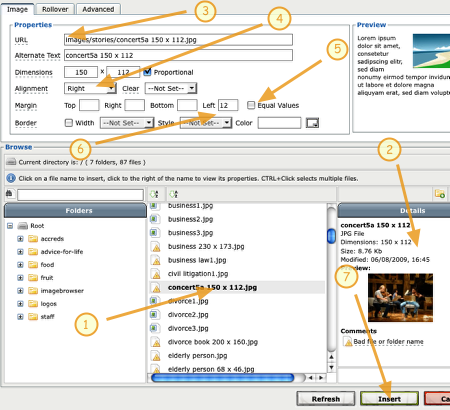The height and width of the screenshot is (410, 450).
Task: Click the Insert button
Action: 389,399
